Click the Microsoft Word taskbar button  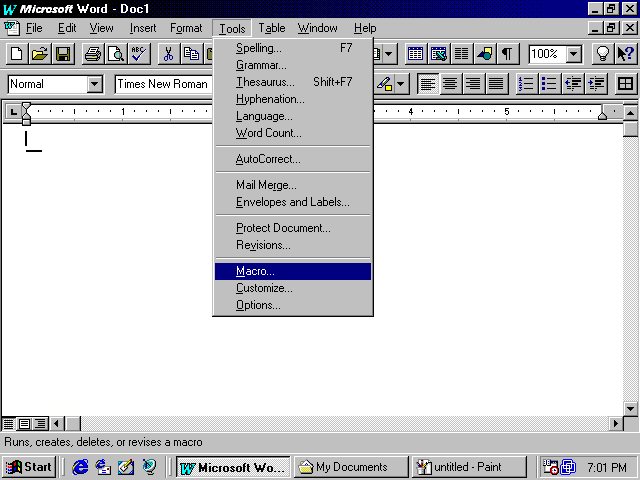pos(233,467)
